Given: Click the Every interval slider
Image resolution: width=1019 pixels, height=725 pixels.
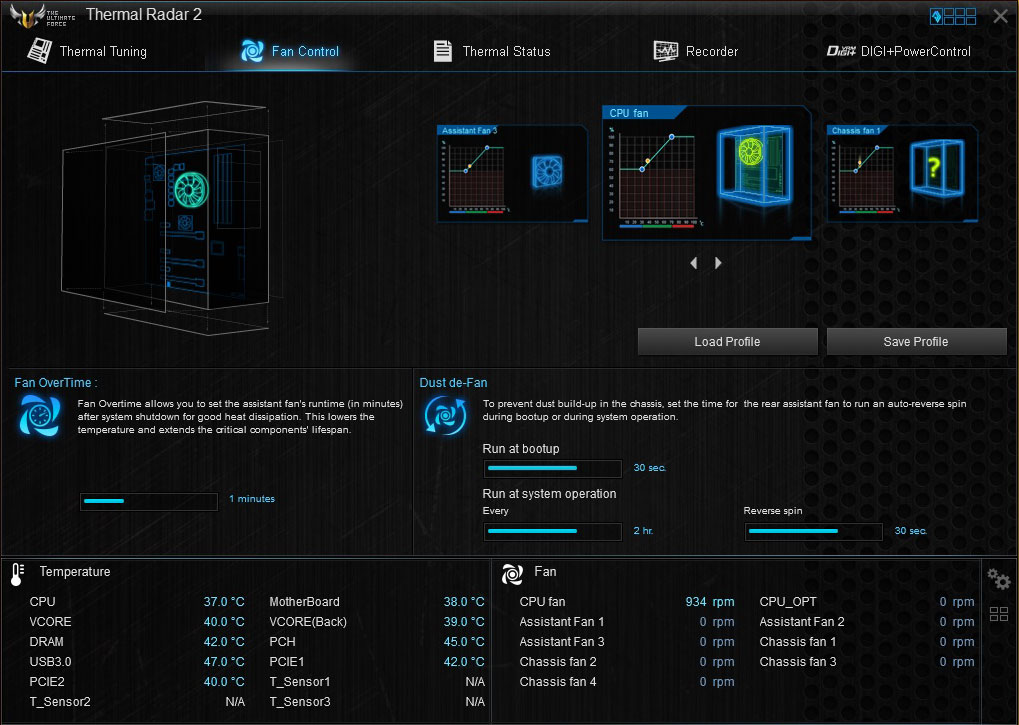Looking at the screenshot, I should [552, 531].
